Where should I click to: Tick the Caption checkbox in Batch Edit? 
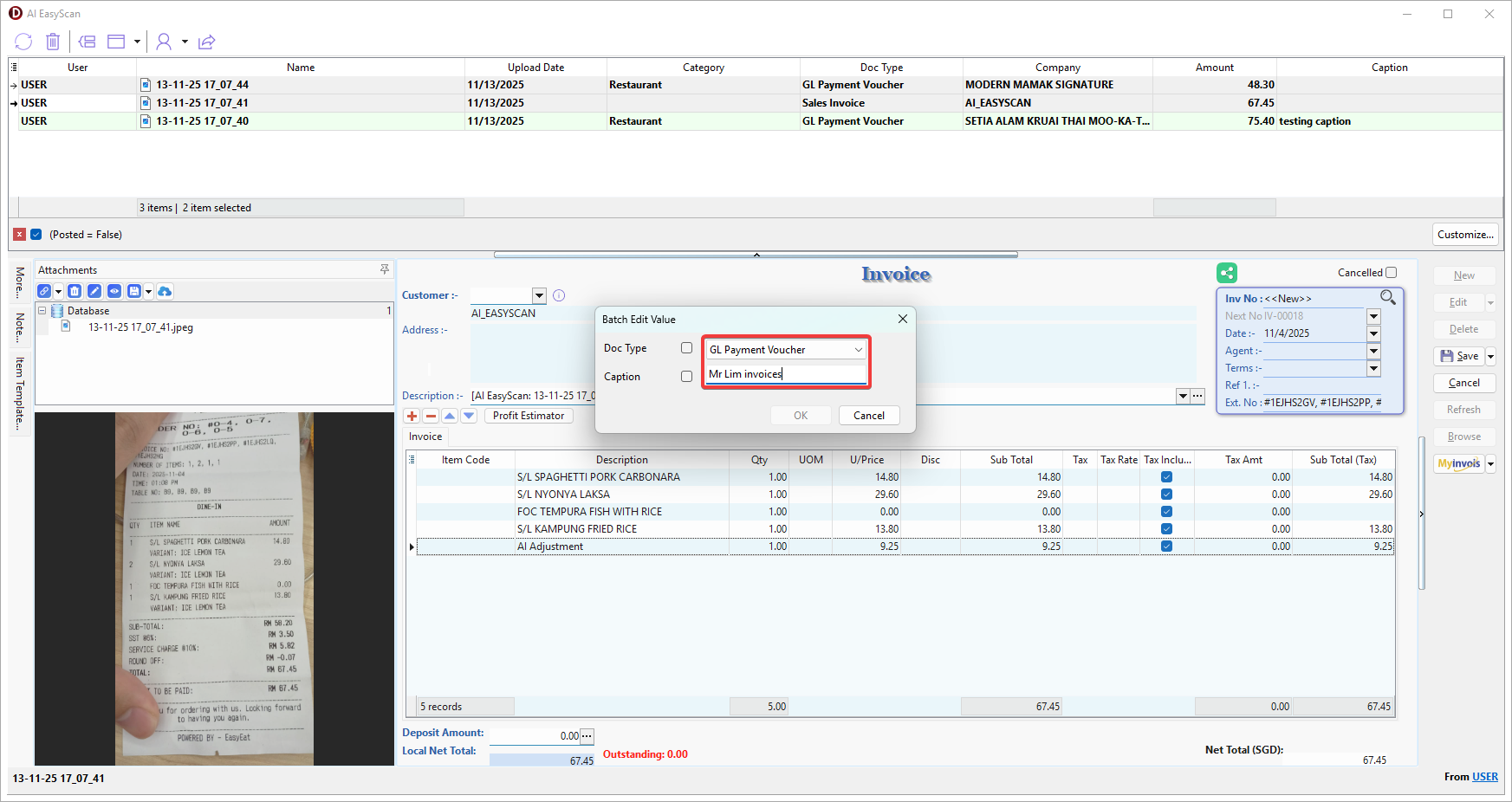(686, 377)
